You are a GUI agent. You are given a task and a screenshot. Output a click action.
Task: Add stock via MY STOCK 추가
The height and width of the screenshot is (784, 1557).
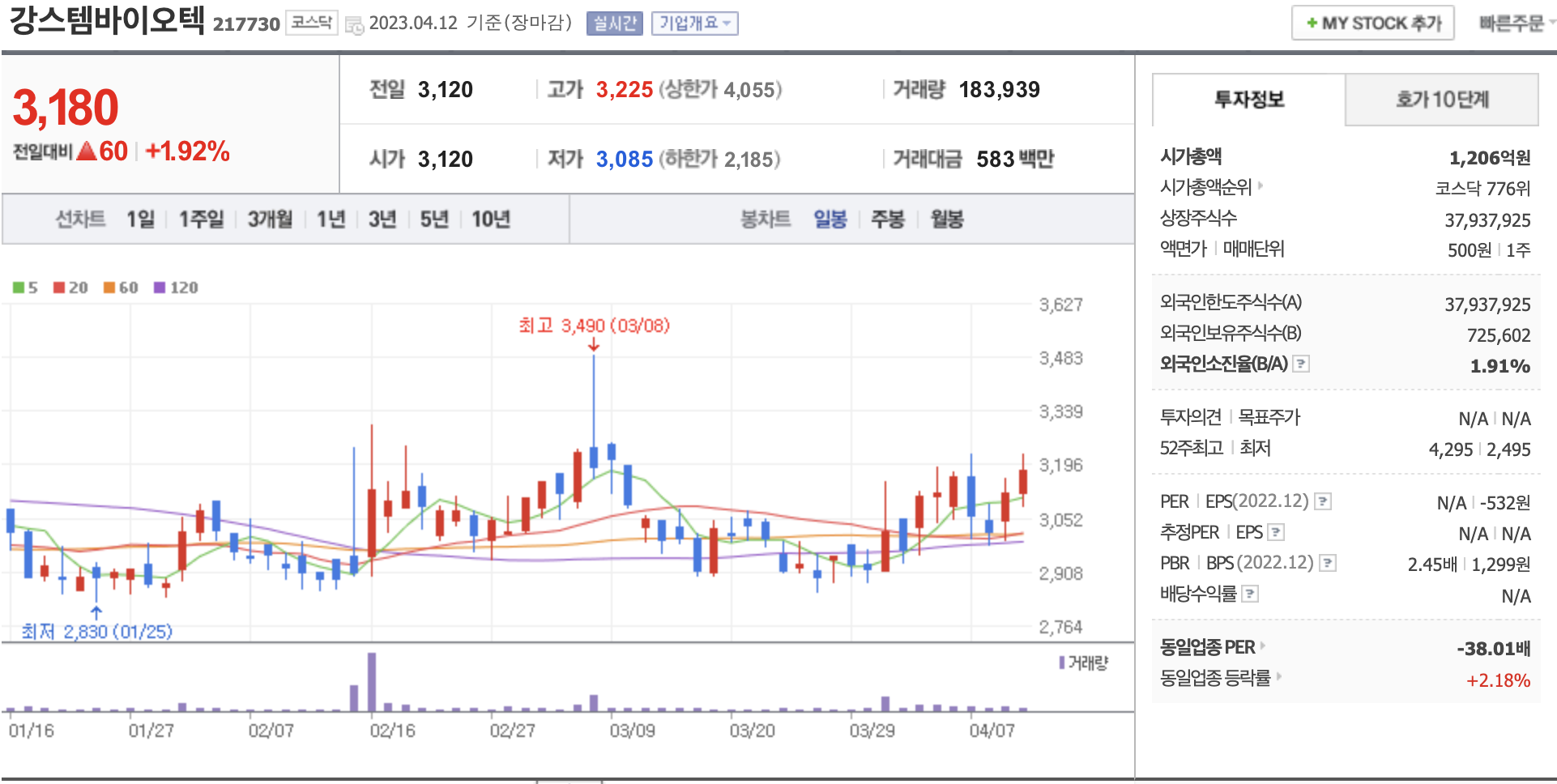1372,23
